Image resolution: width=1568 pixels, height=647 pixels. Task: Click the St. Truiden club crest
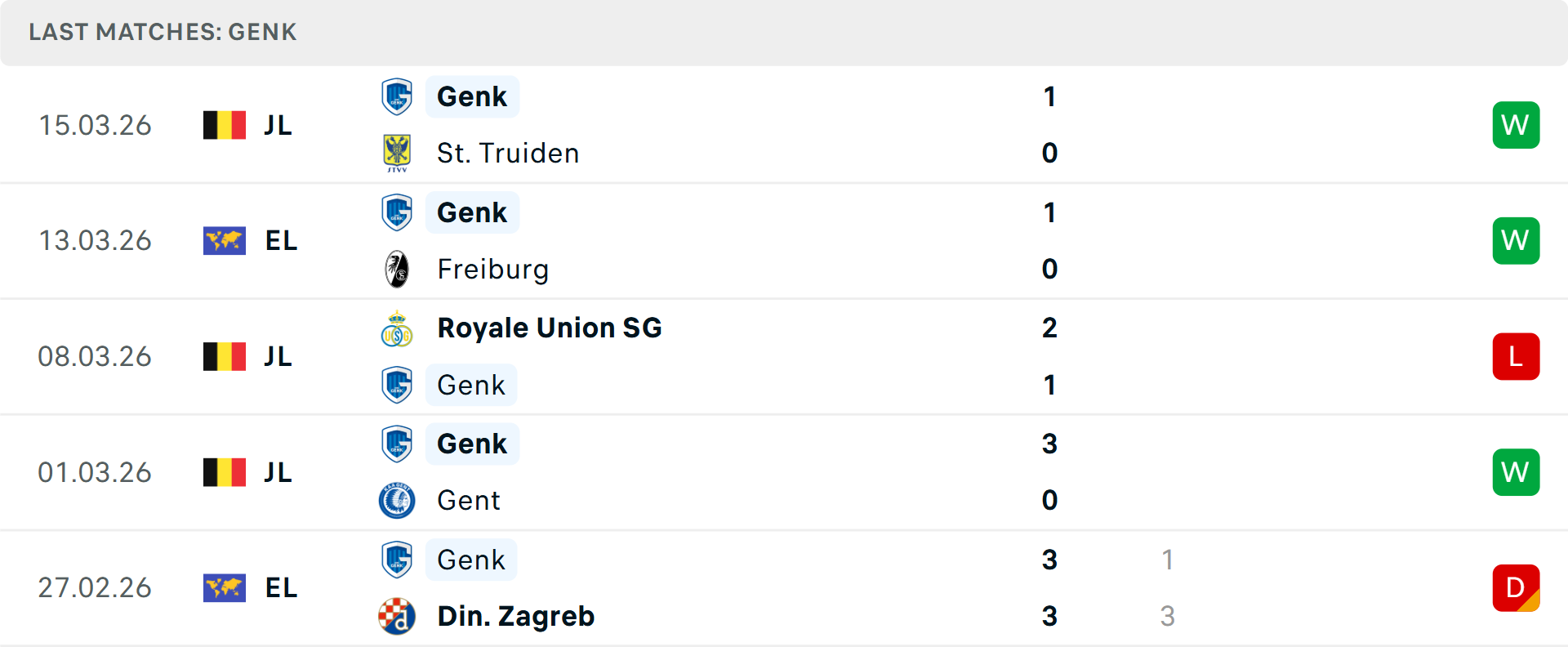(397, 153)
